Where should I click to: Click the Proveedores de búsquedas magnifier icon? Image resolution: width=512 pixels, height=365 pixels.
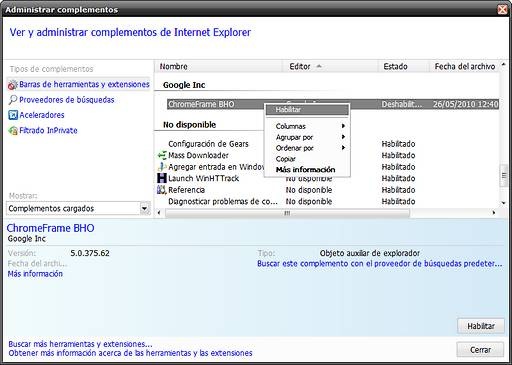click(13, 100)
